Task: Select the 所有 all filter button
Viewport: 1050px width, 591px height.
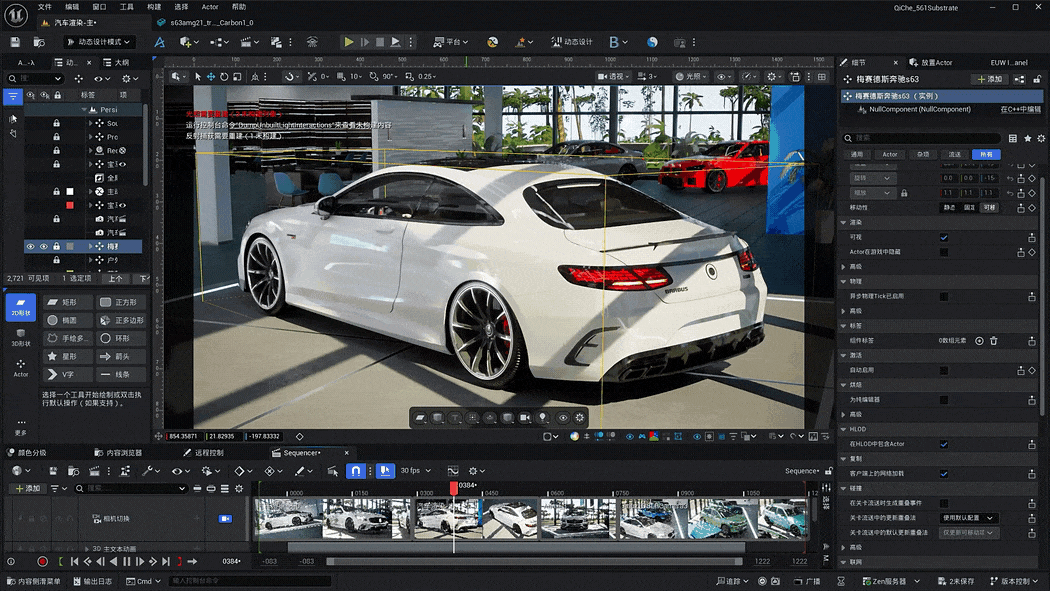Action: coord(986,155)
